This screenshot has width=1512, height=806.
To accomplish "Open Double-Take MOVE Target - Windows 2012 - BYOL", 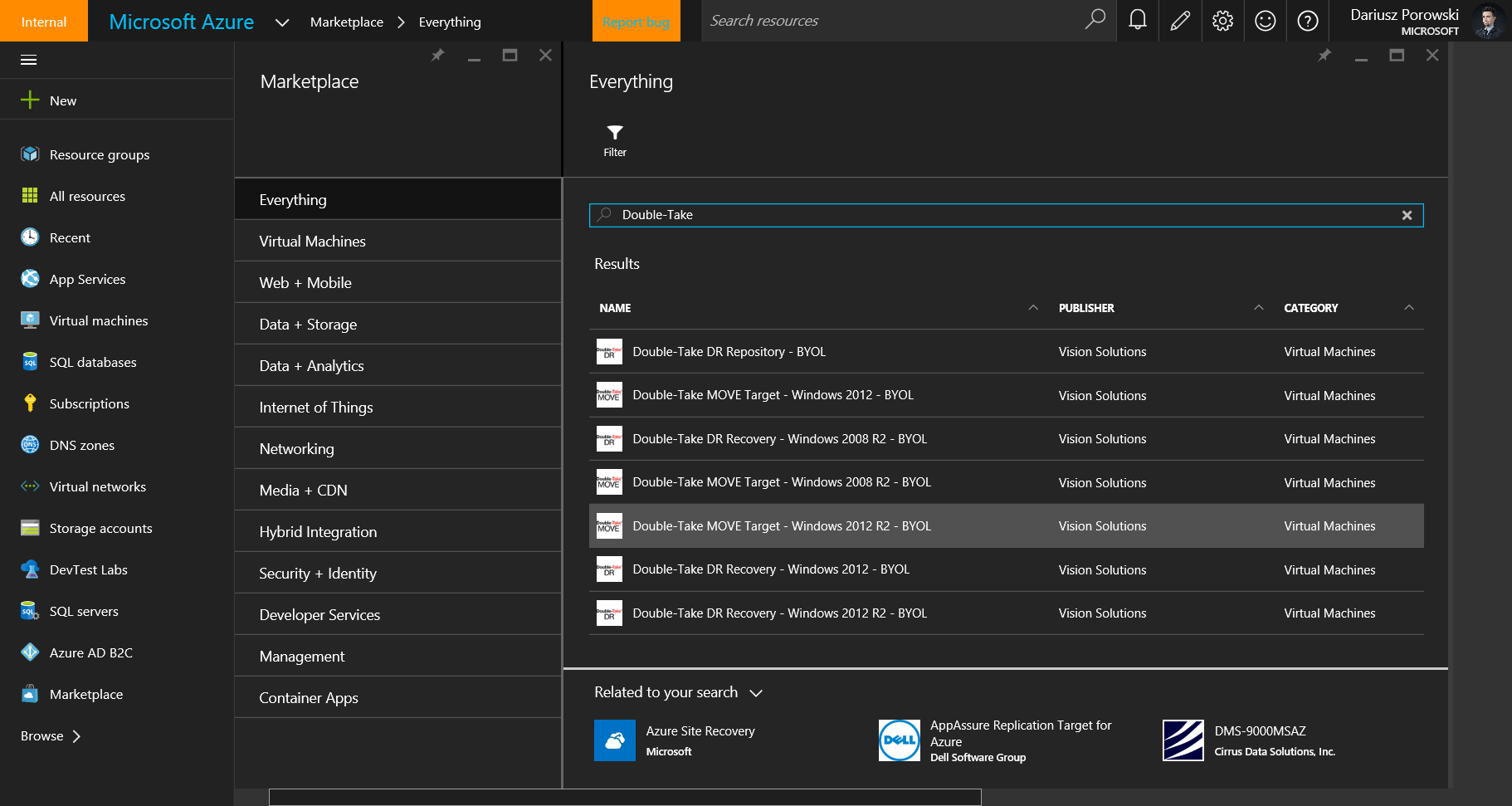I will pos(1006,395).
